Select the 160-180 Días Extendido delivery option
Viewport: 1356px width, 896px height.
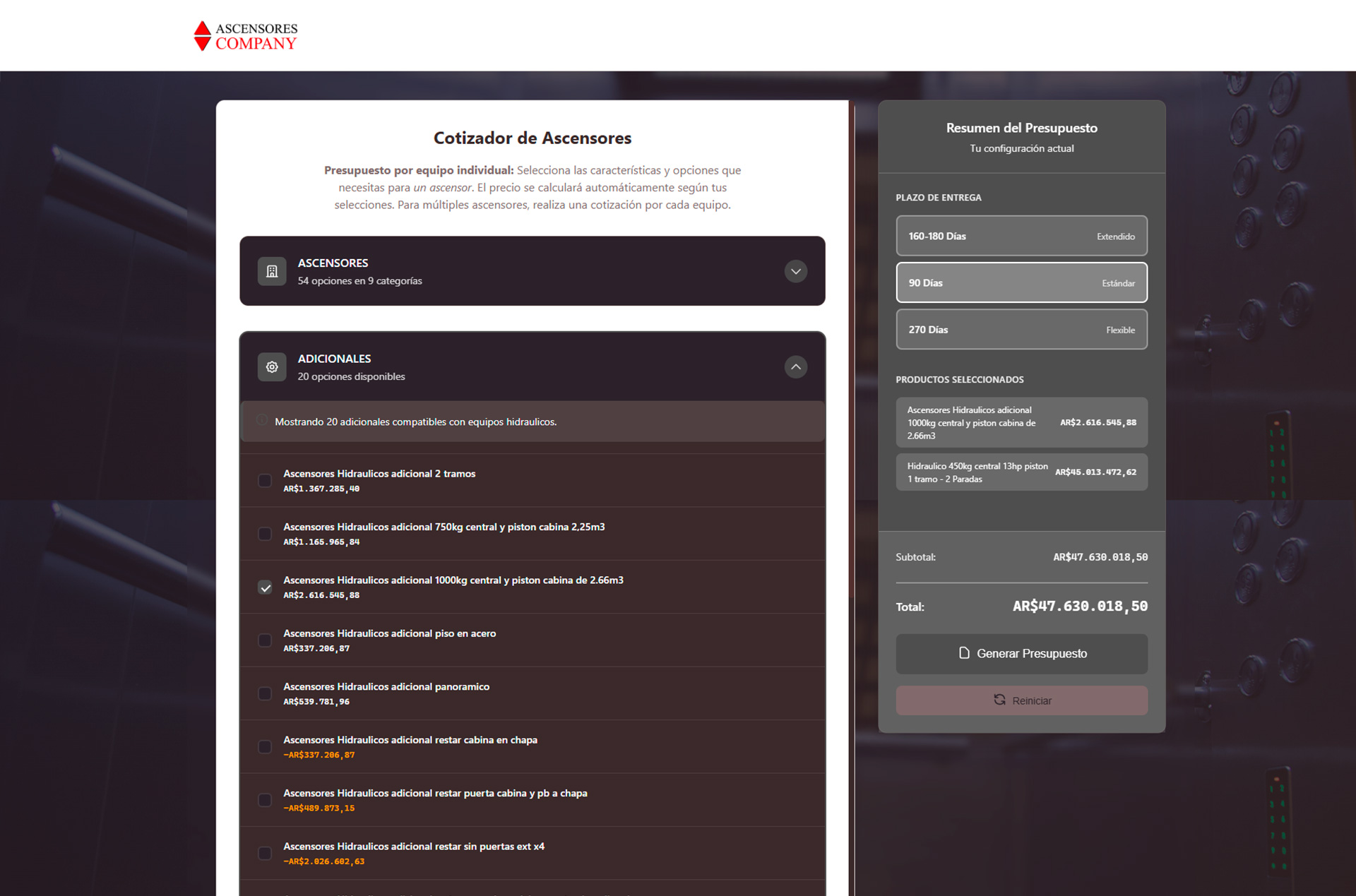tap(1021, 236)
